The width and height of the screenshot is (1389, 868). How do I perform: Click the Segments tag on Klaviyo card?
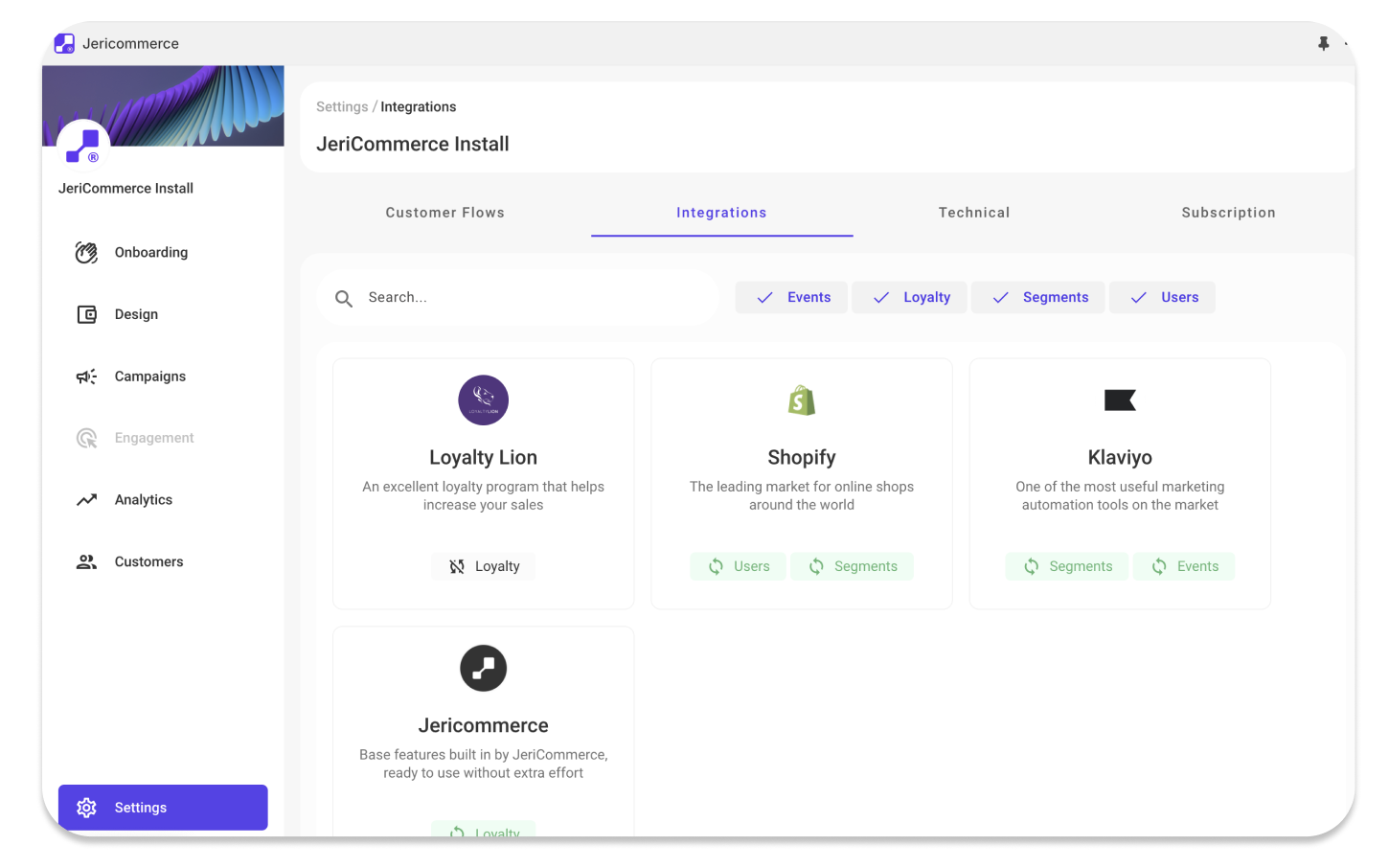[1068, 566]
